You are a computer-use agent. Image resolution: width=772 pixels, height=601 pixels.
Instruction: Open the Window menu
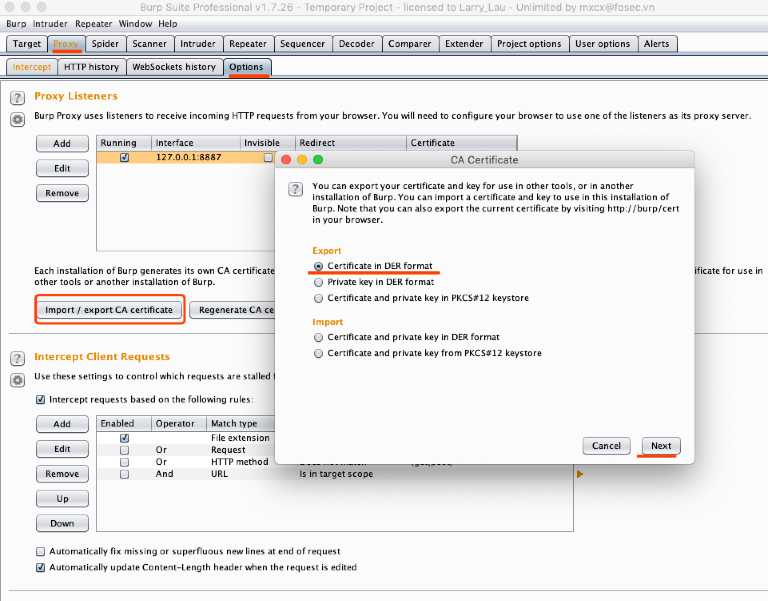coord(135,24)
